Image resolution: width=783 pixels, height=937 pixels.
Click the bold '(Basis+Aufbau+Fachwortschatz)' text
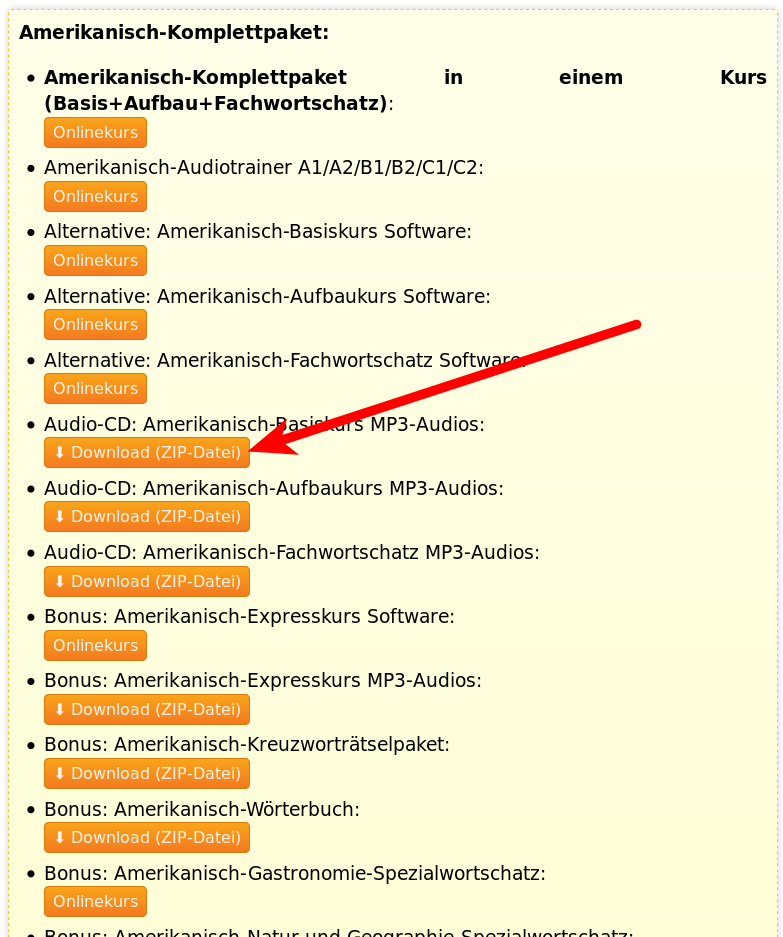(216, 103)
